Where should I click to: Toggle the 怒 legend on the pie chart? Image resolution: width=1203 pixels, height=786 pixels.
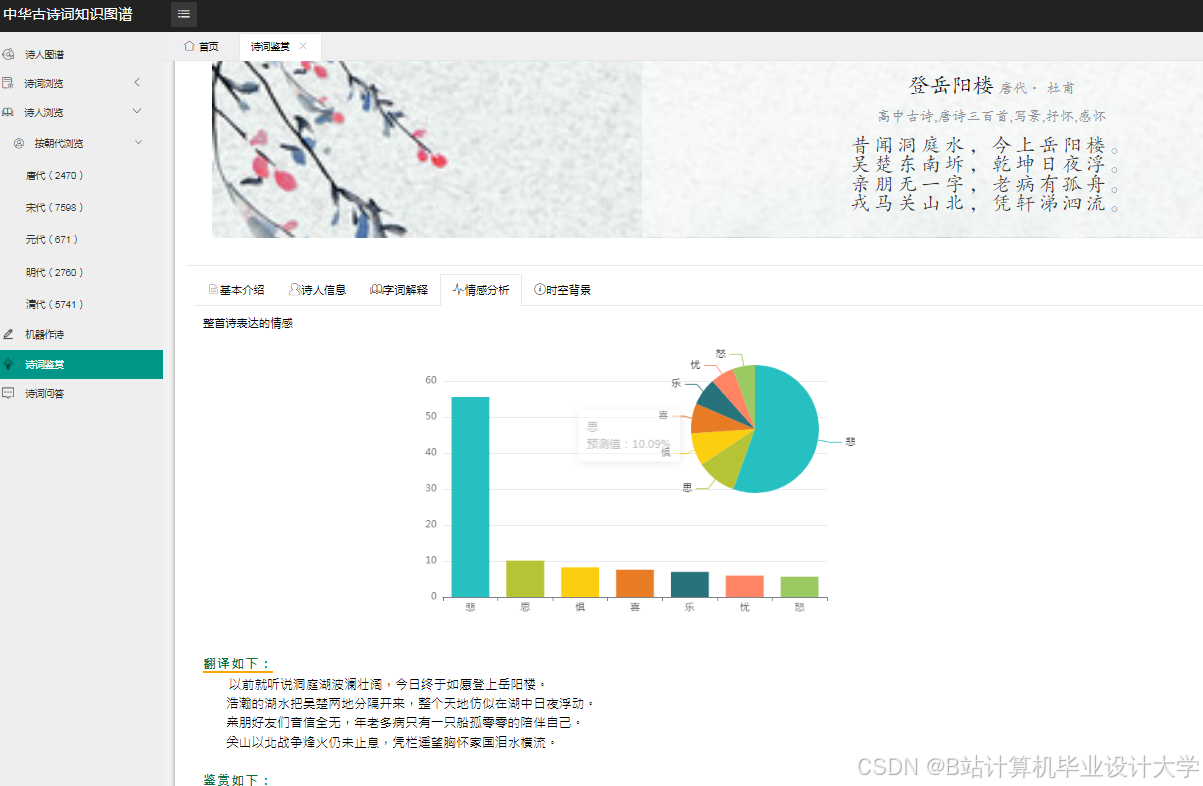pyautogui.click(x=721, y=352)
